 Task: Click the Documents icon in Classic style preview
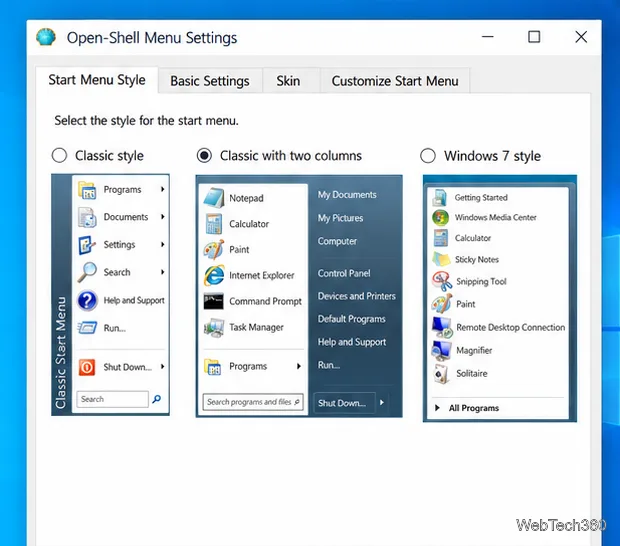pyautogui.click(x=87, y=217)
